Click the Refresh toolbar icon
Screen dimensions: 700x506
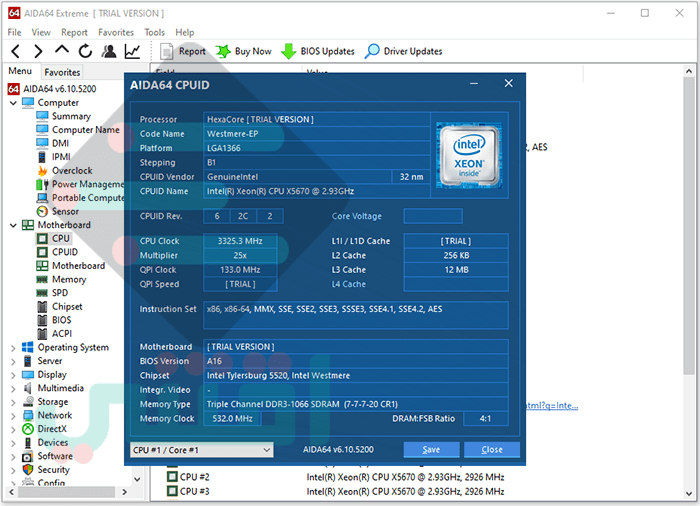click(85, 51)
